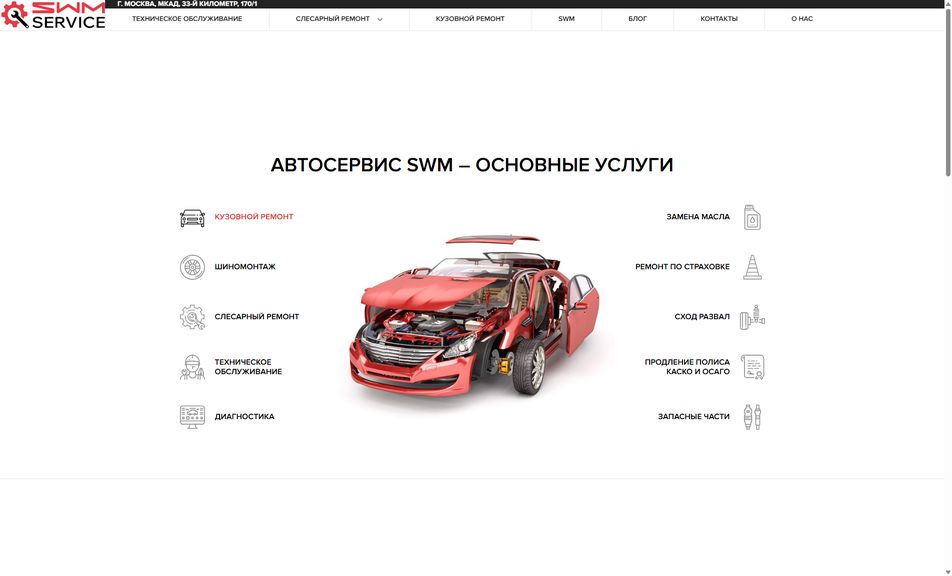
Task: Click the spark plugs spare parts icon
Action: pyautogui.click(x=752, y=417)
